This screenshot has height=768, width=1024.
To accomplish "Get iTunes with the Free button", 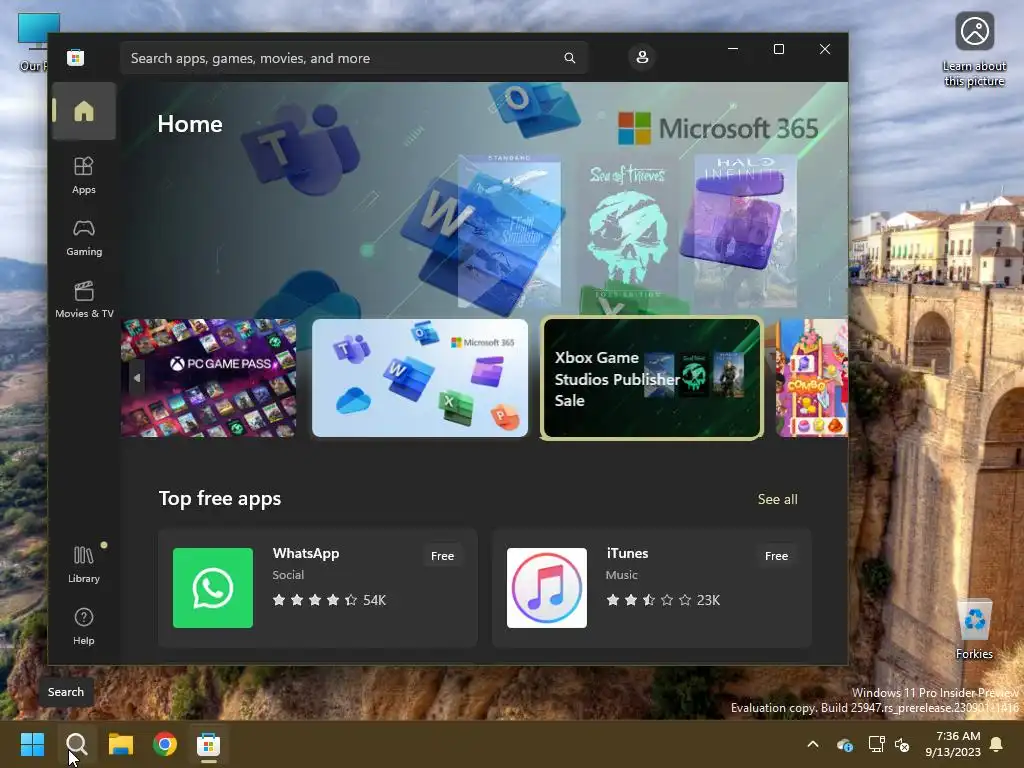I will click(776, 556).
